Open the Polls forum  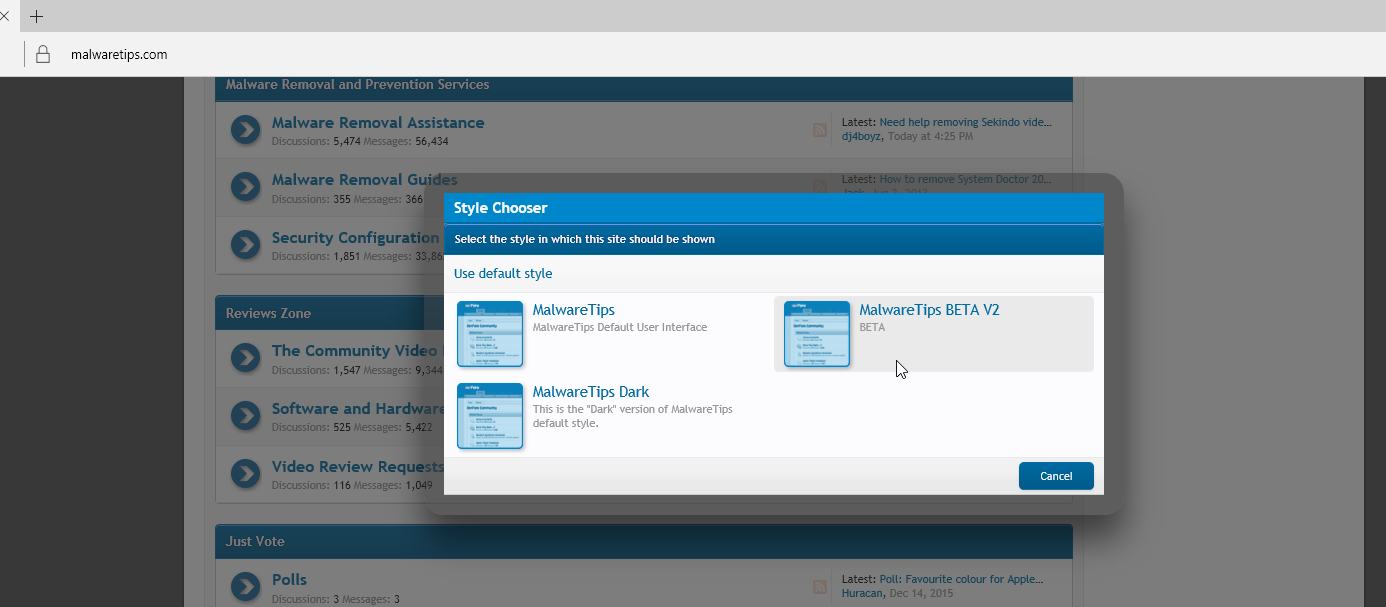click(289, 579)
